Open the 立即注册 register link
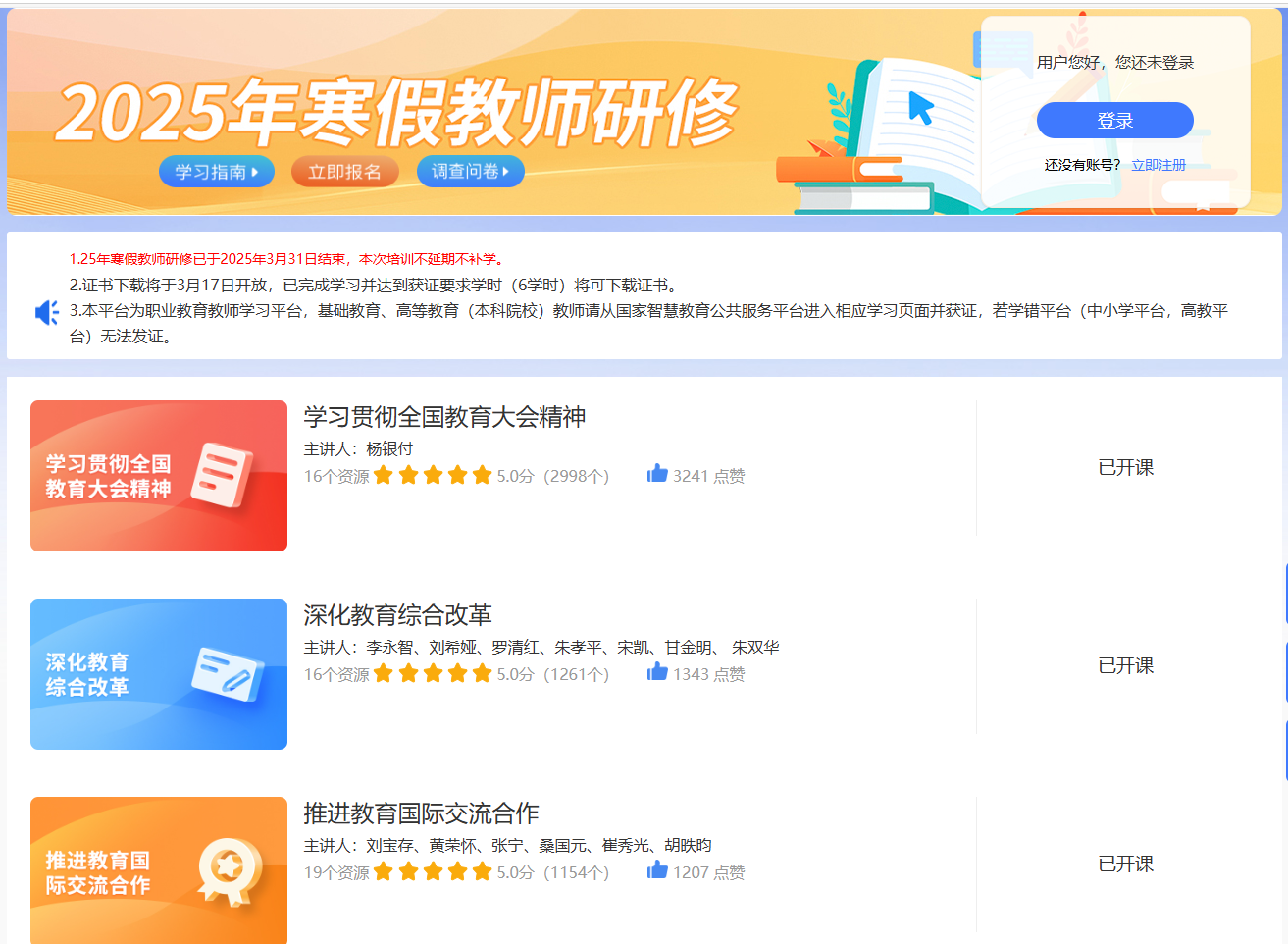 point(1159,165)
